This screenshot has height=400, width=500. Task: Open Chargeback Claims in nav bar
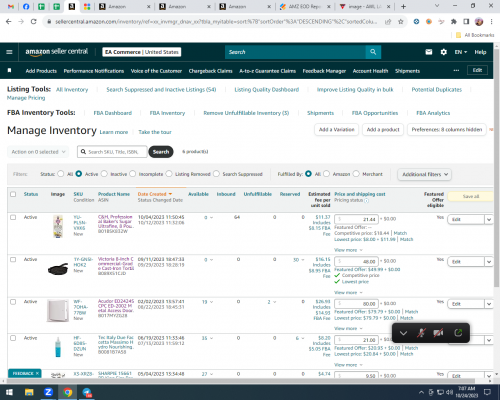pyautogui.click(x=210, y=71)
